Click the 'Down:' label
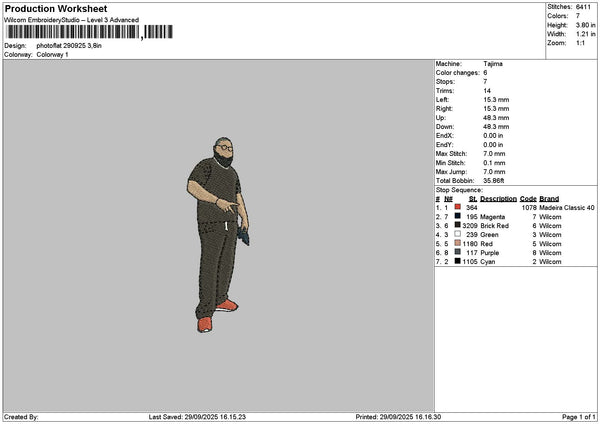 [x=445, y=127]
